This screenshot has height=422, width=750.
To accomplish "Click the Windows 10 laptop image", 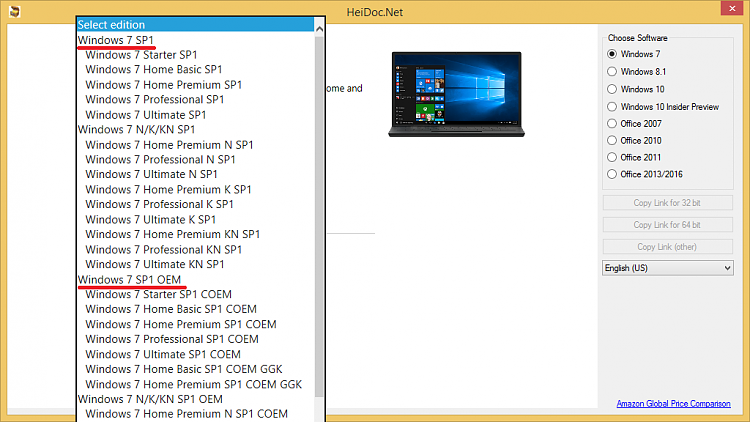I will [x=456, y=94].
